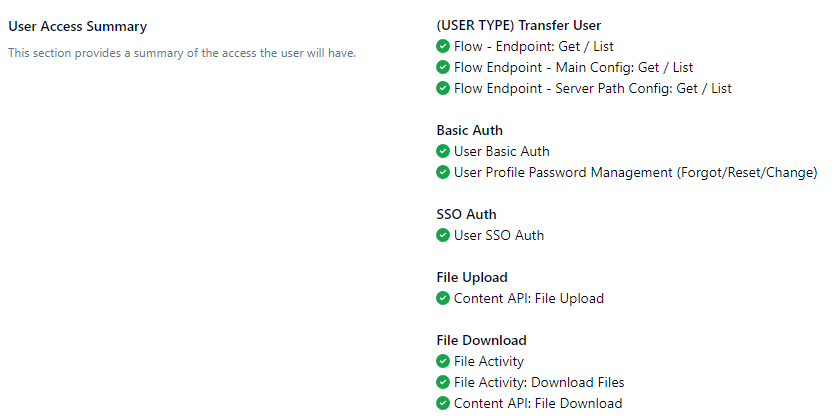The height and width of the screenshot is (416, 838).
Task: Click check icon next to Flow Endpoint - Main Config
Action: [443, 67]
